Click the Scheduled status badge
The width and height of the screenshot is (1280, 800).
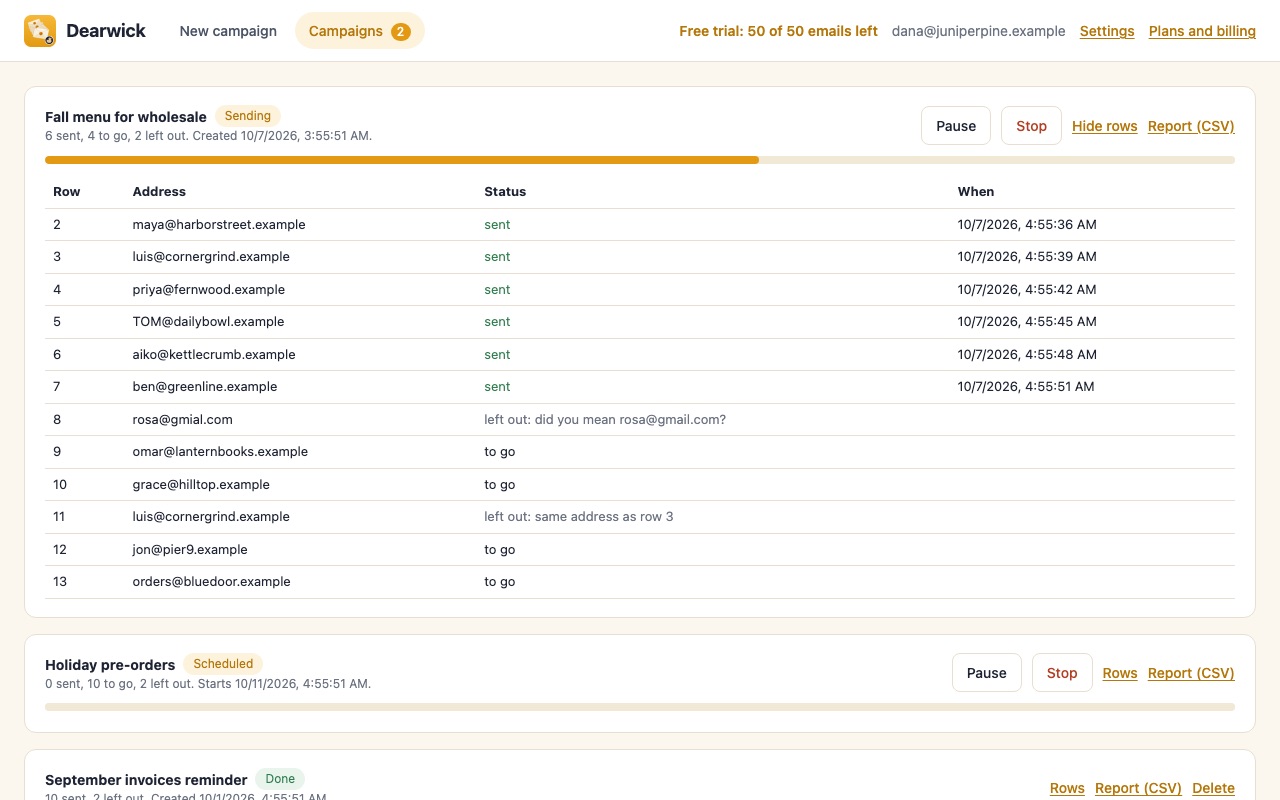click(223, 664)
